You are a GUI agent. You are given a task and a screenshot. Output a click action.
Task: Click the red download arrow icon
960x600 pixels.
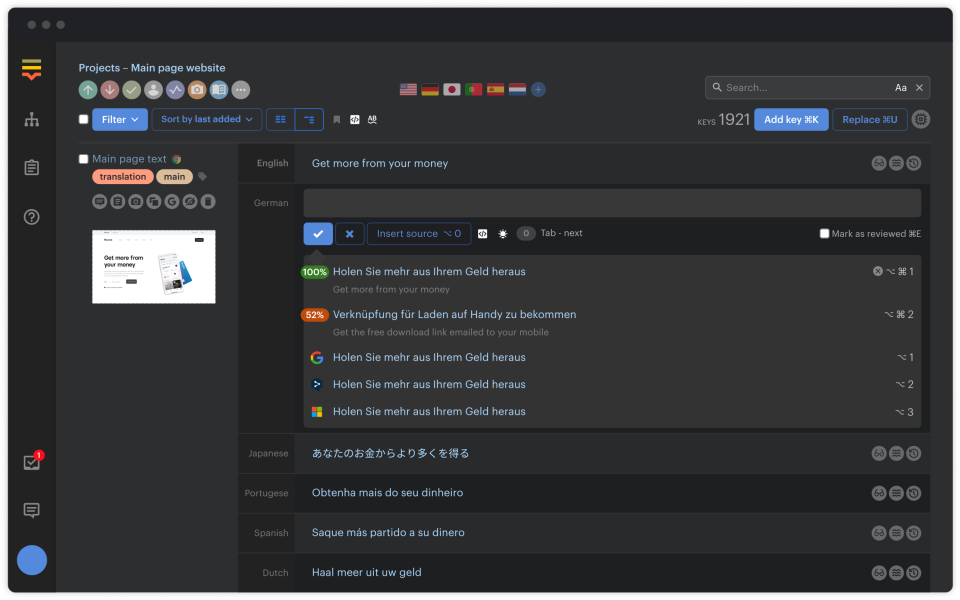tap(110, 90)
